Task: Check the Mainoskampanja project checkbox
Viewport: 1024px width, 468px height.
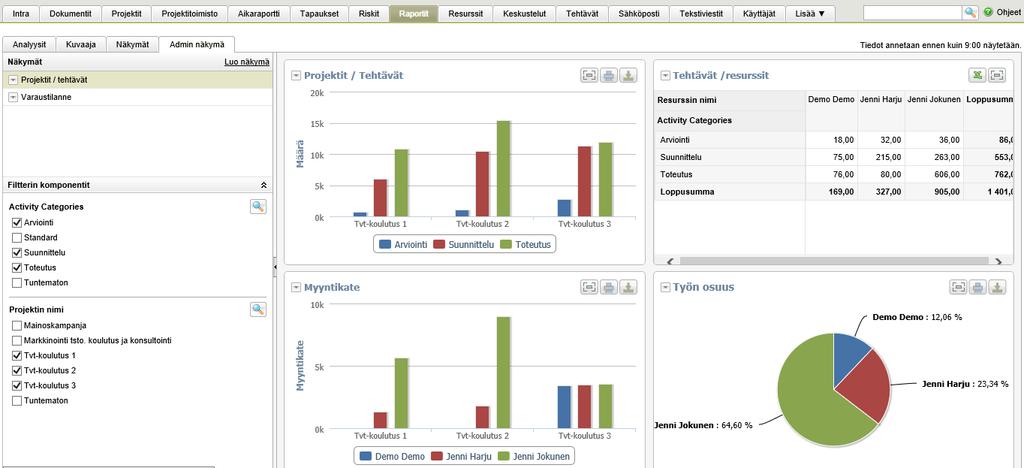Action: [x=17, y=325]
